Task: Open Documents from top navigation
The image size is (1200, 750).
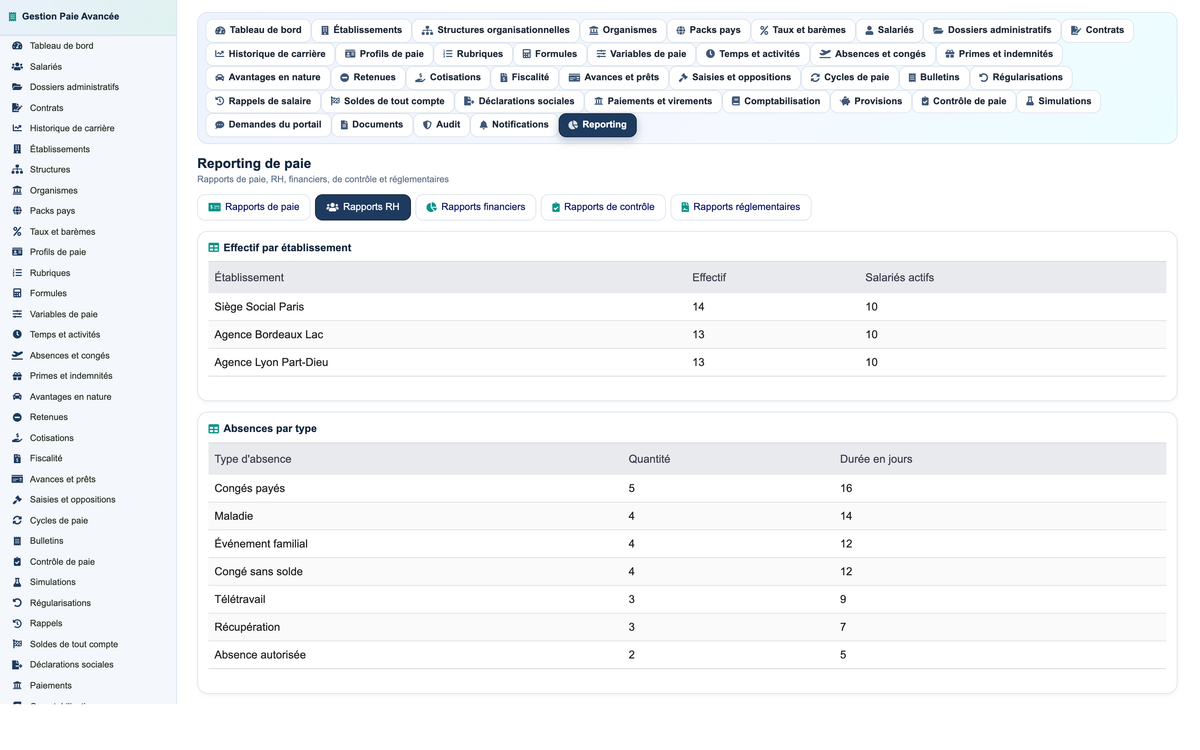Action: click(x=372, y=125)
